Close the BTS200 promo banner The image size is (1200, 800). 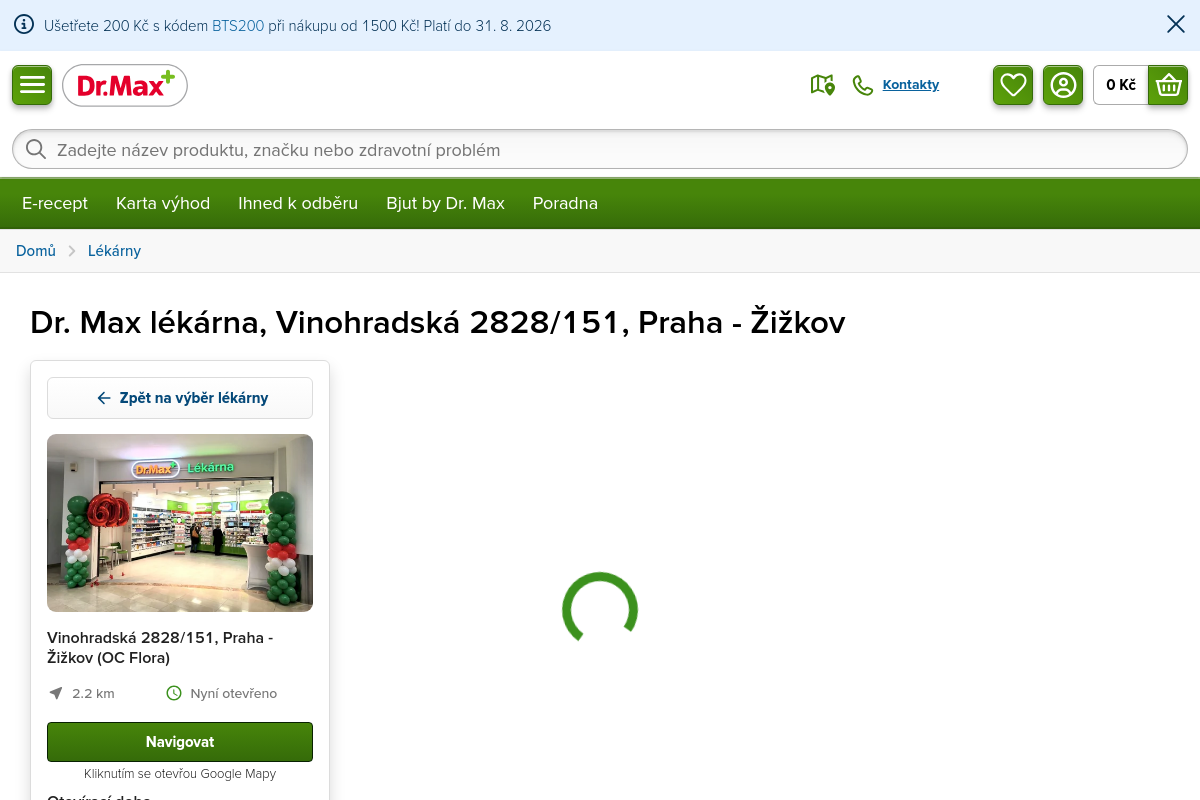tap(1176, 25)
